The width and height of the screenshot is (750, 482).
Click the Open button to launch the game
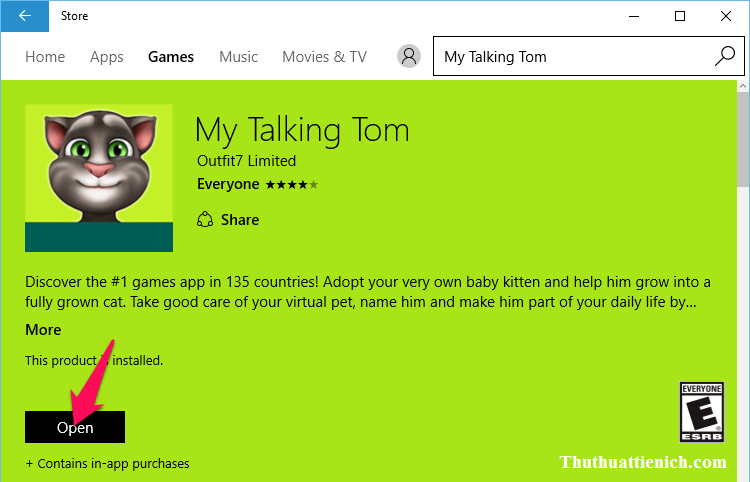click(x=75, y=427)
